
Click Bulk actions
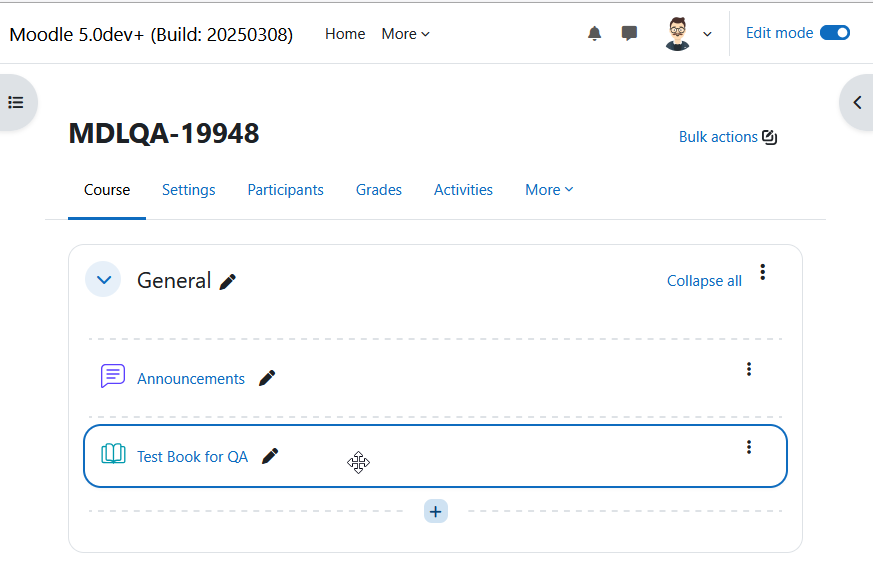(728, 137)
